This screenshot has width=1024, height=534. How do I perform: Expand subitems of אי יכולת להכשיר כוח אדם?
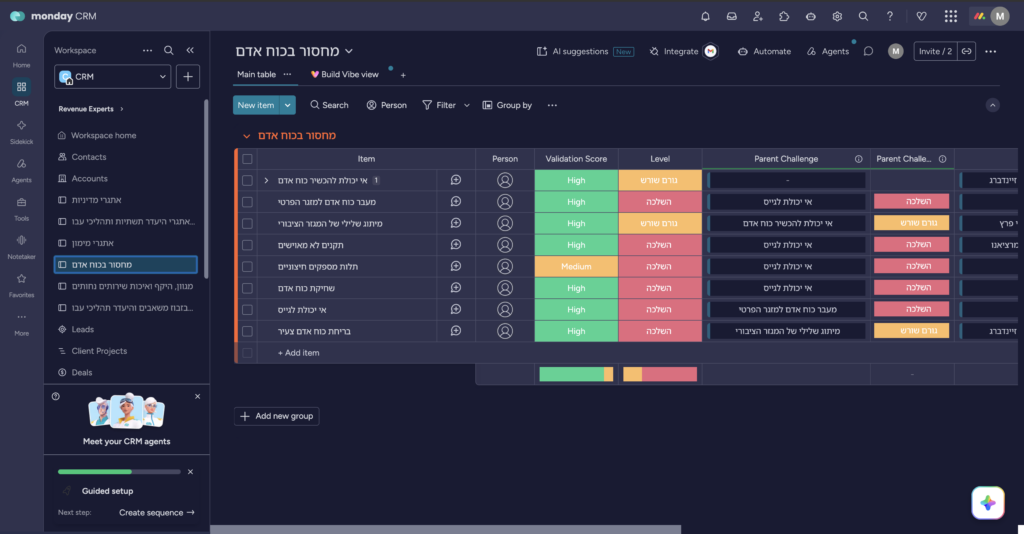(x=266, y=180)
